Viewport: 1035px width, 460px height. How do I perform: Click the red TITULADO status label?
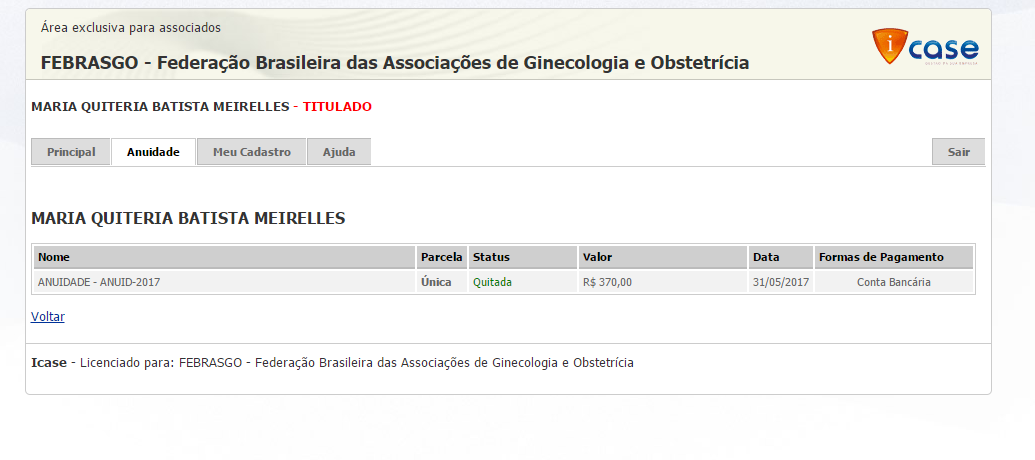pos(337,106)
